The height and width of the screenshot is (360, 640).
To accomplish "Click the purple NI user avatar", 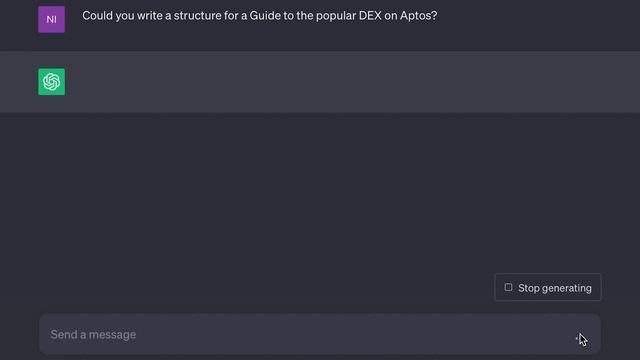I will tap(51, 19).
